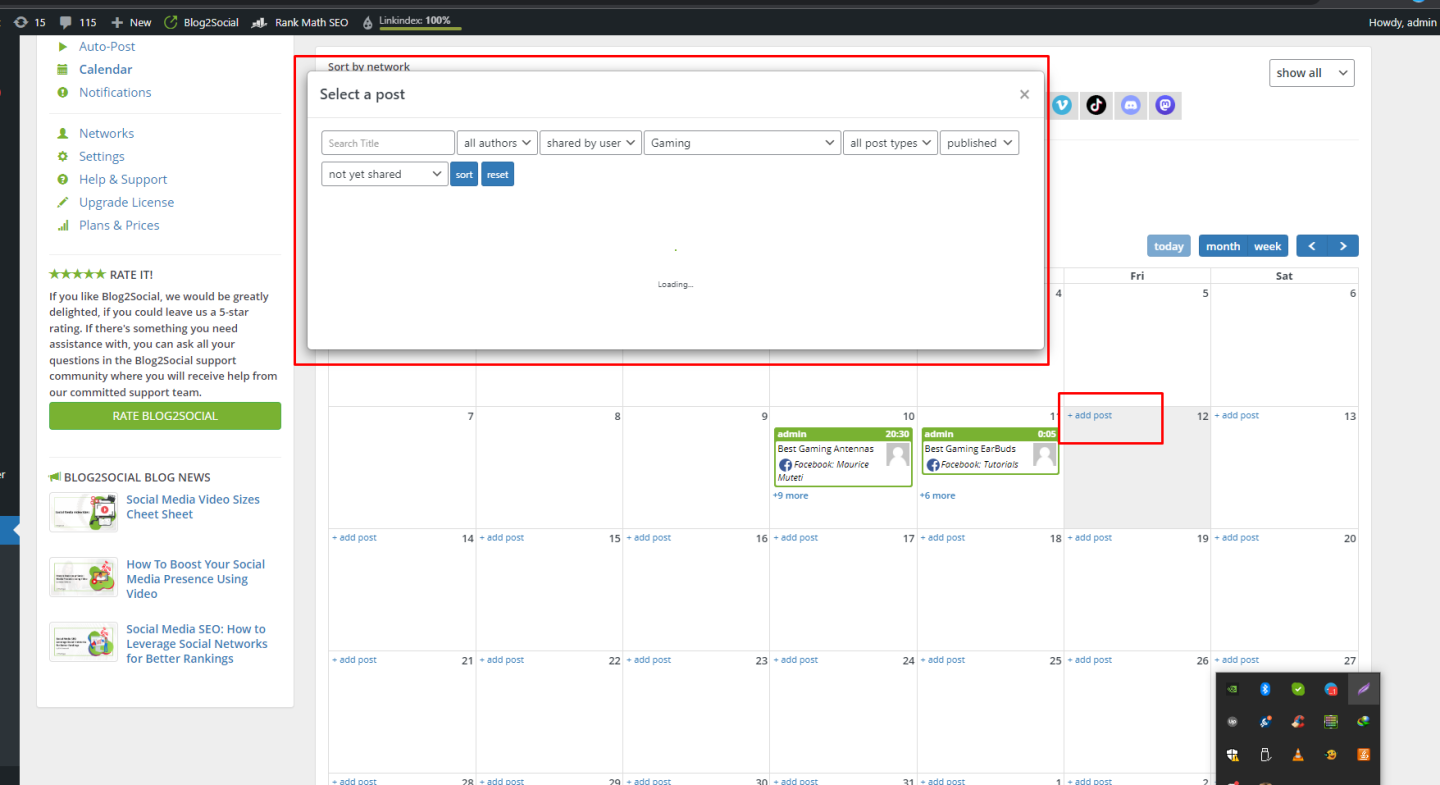Open the shared by user dropdown
The height and width of the screenshot is (785, 1440).
point(591,143)
